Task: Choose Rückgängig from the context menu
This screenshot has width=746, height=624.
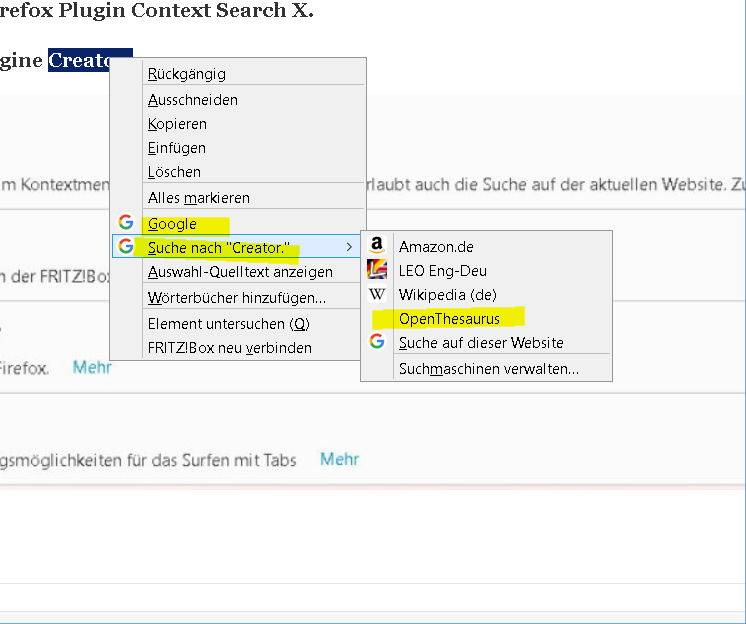Action: click(238, 74)
